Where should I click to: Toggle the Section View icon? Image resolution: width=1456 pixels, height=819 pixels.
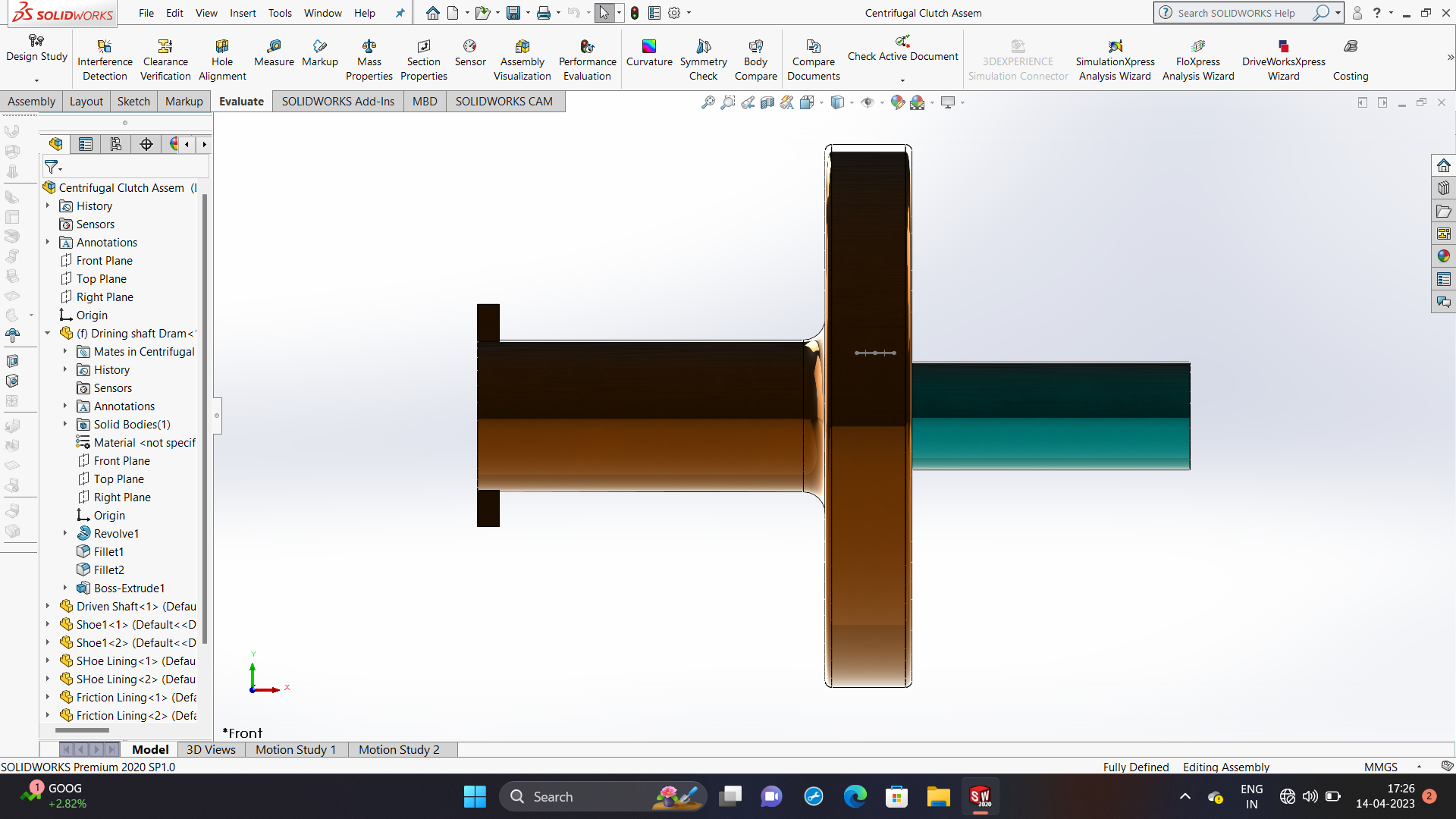point(767,102)
